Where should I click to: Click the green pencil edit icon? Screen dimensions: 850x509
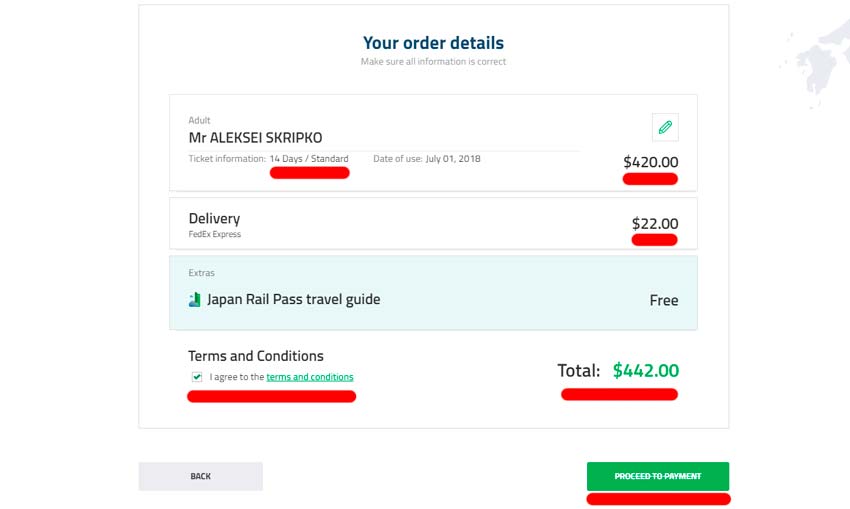point(665,127)
